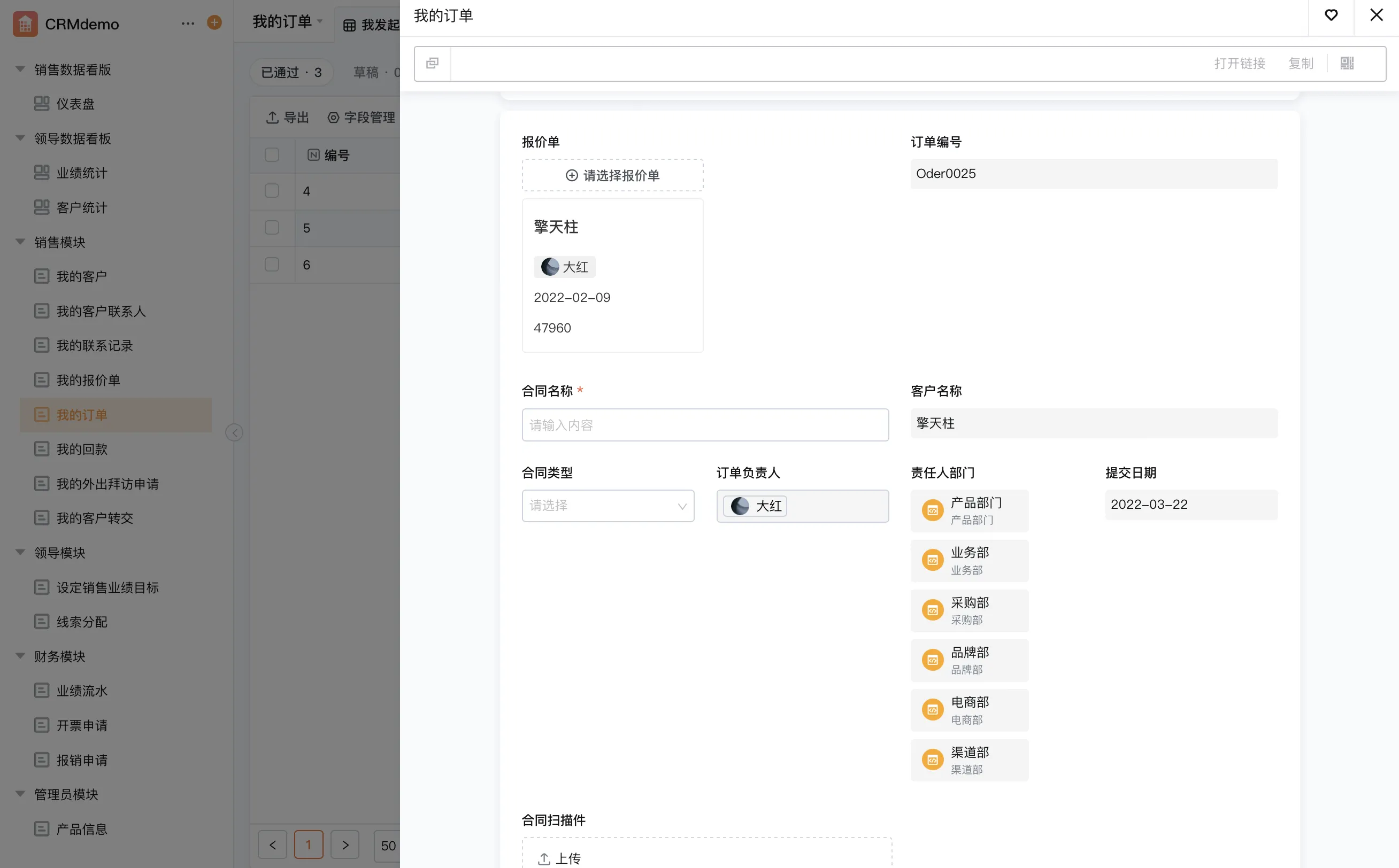Click the 上传 upload button
1399x868 pixels.
pyautogui.click(x=559, y=858)
